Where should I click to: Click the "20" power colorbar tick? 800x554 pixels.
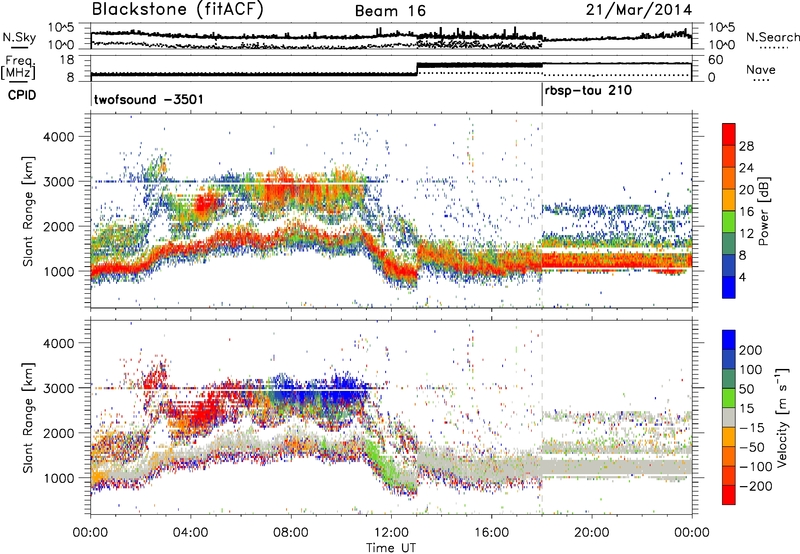(746, 190)
